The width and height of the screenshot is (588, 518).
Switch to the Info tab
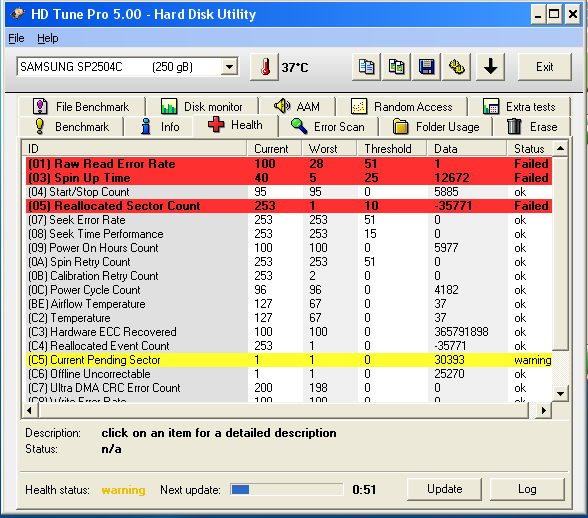pyautogui.click(x=159, y=127)
